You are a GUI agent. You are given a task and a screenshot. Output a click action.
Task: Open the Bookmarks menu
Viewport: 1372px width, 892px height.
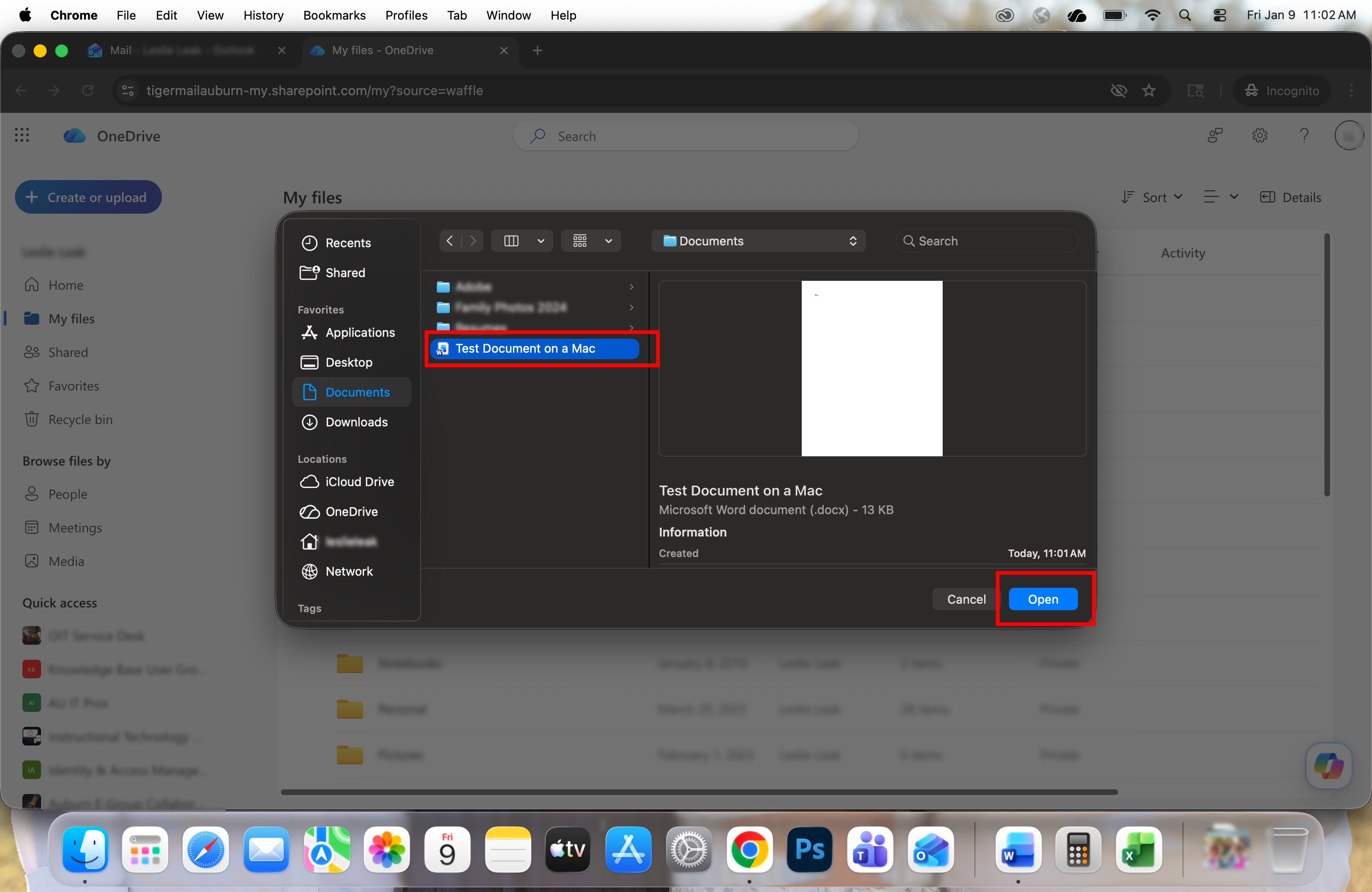[x=334, y=15]
